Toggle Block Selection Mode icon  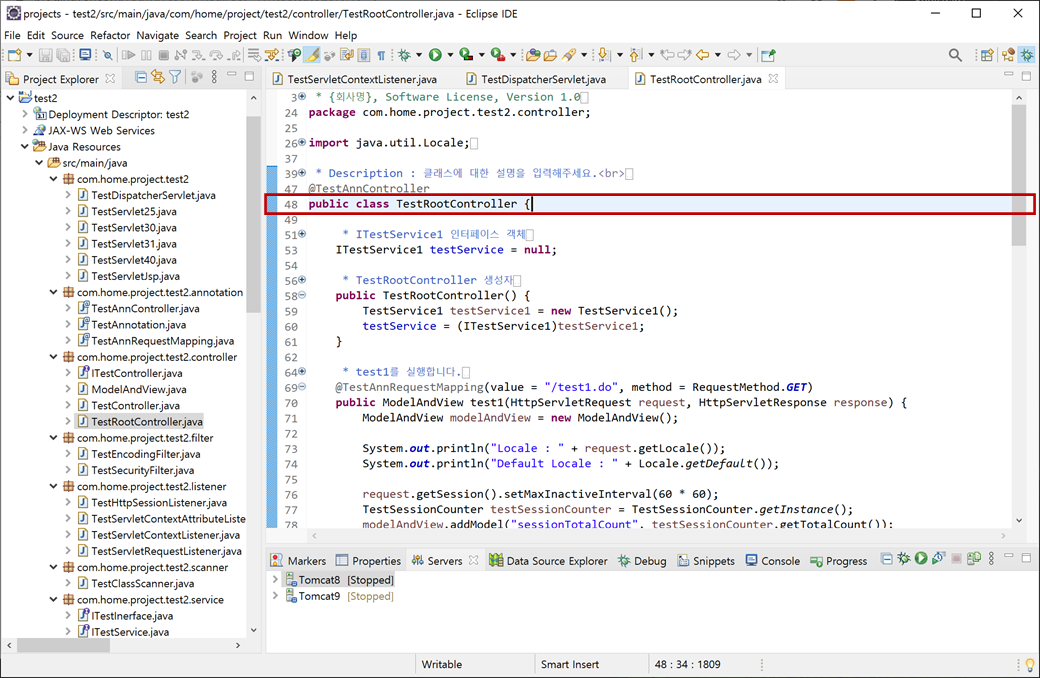(x=364, y=56)
